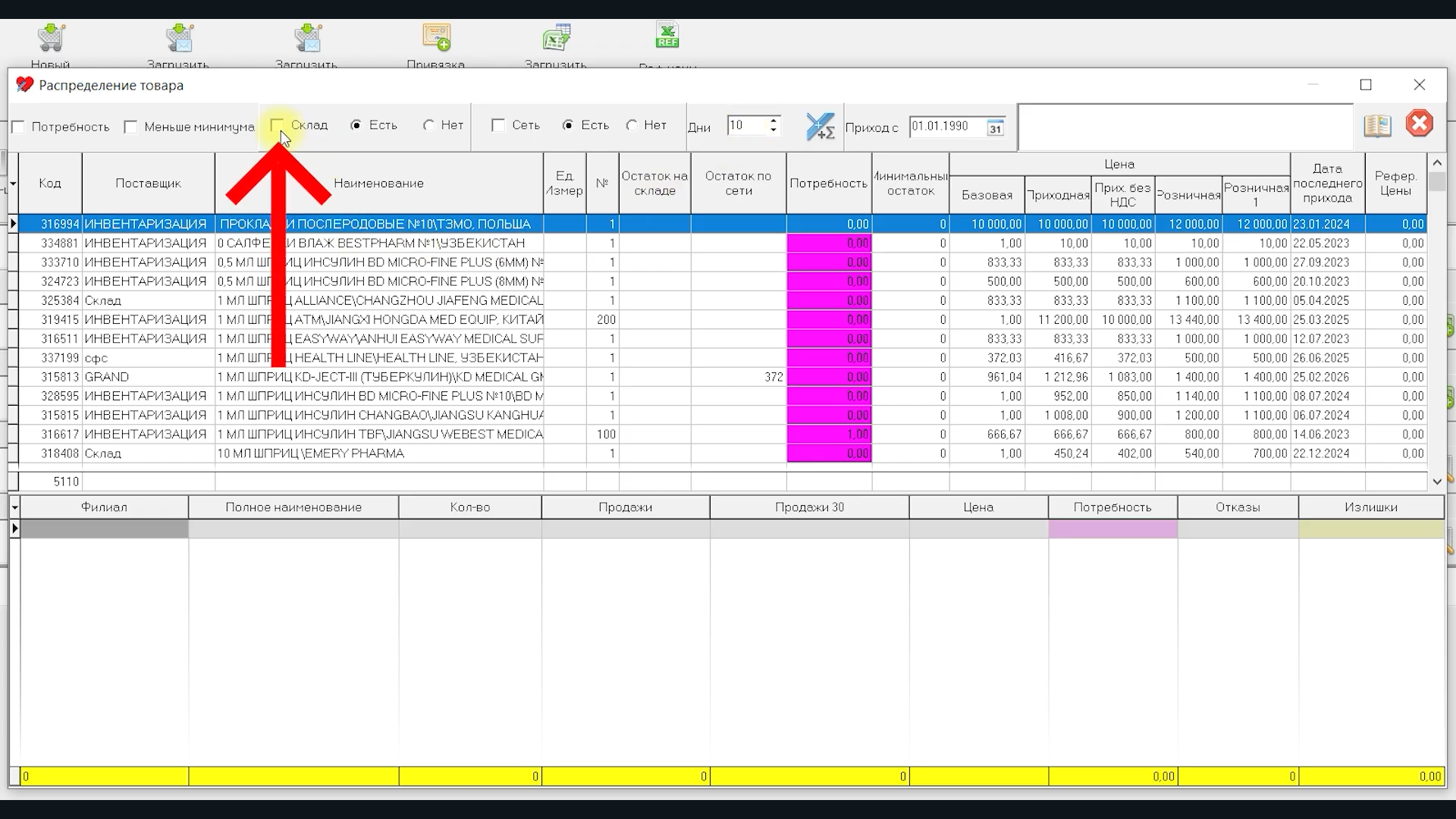Tick the Меньше минимума checkbox

pos(130,127)
